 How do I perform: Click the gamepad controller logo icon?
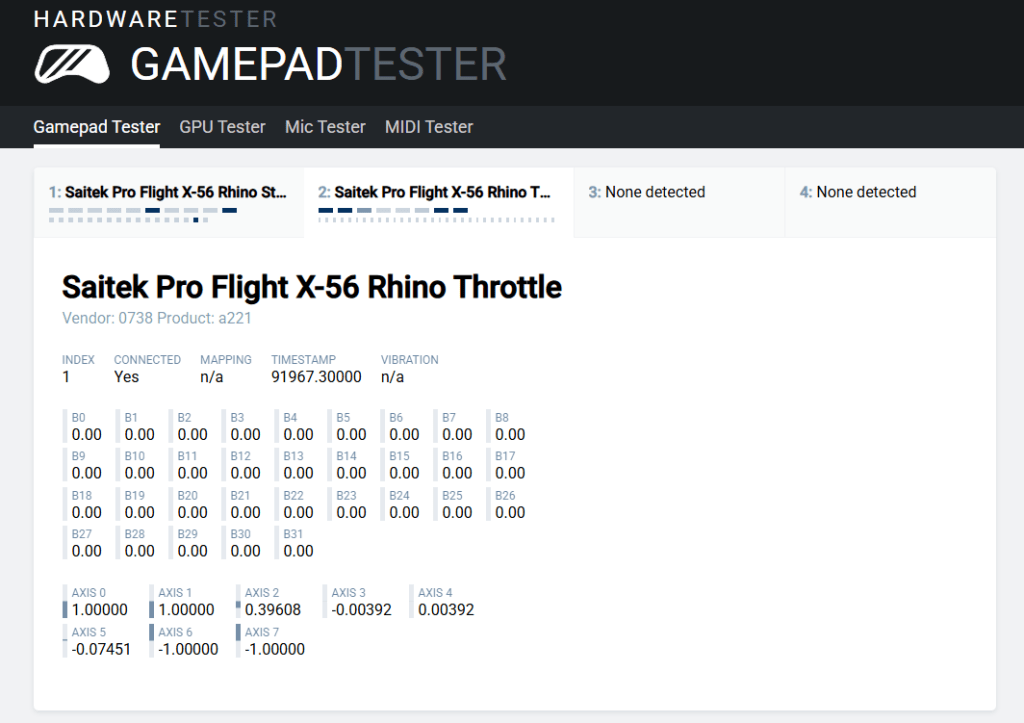coord(72,64)
